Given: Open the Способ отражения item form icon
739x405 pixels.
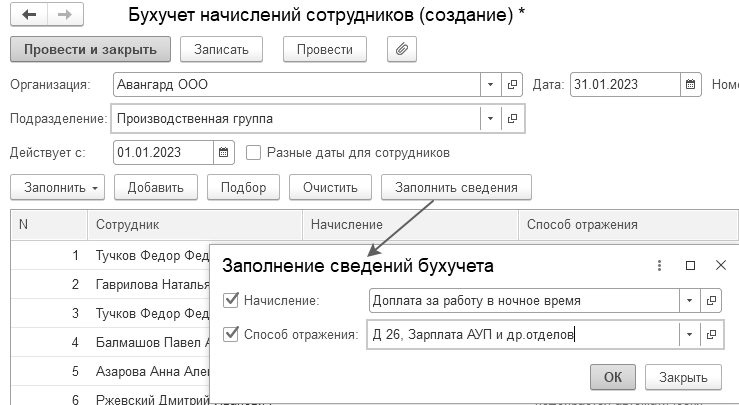Looking at the screenshot, I should [711, 334].
